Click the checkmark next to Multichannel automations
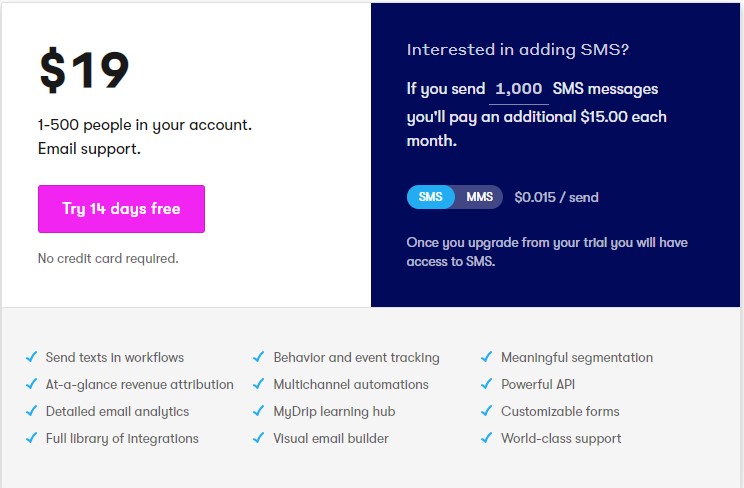Screen dimensions: 744x488 (x=259, y=384)
